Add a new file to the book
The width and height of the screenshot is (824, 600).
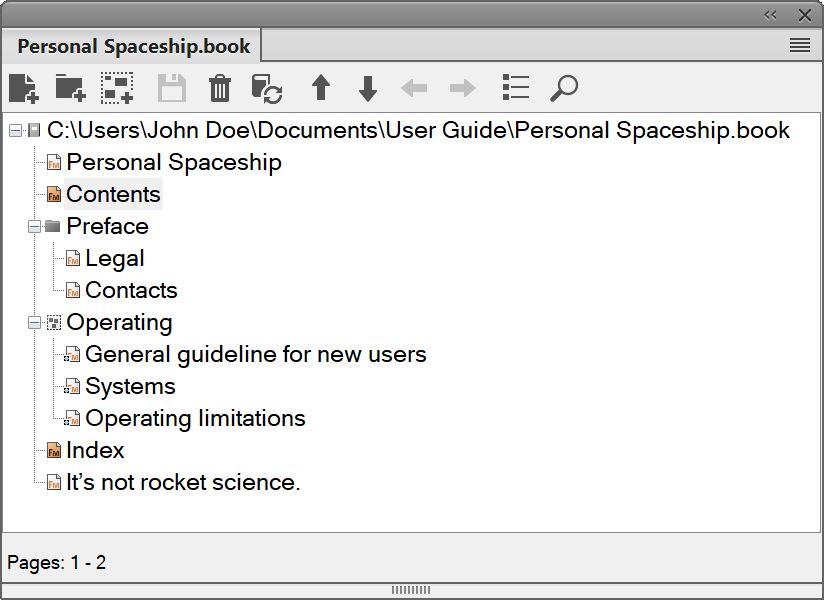tap(24, 88)
